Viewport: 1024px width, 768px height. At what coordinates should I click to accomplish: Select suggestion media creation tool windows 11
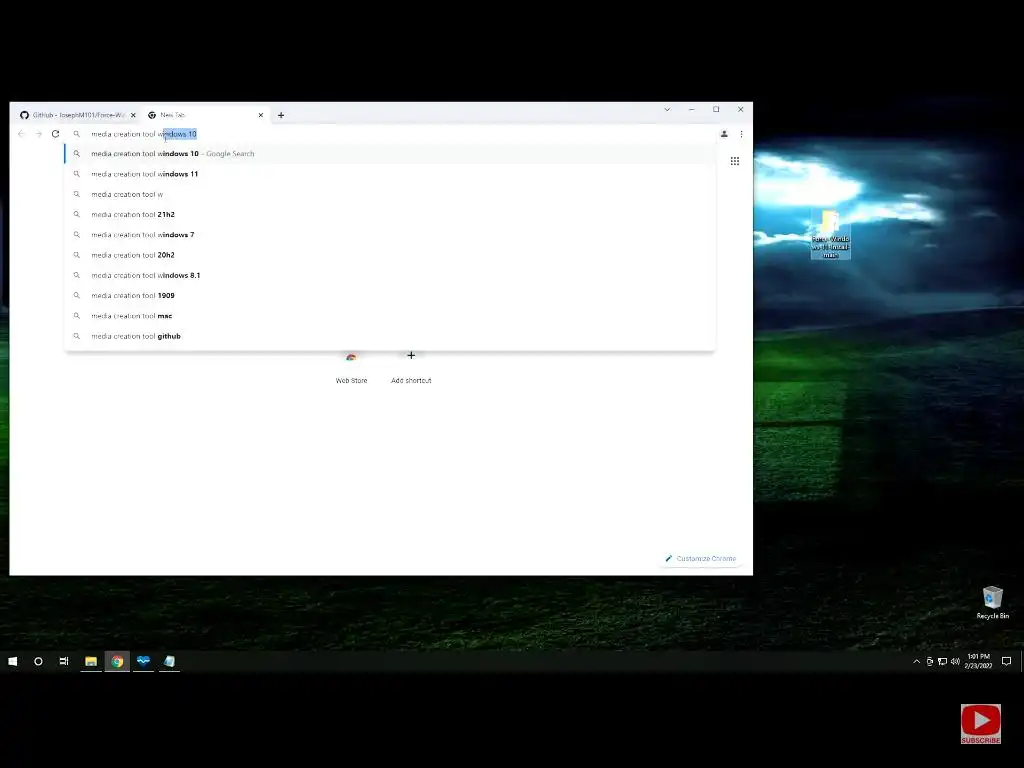point(390,174)
